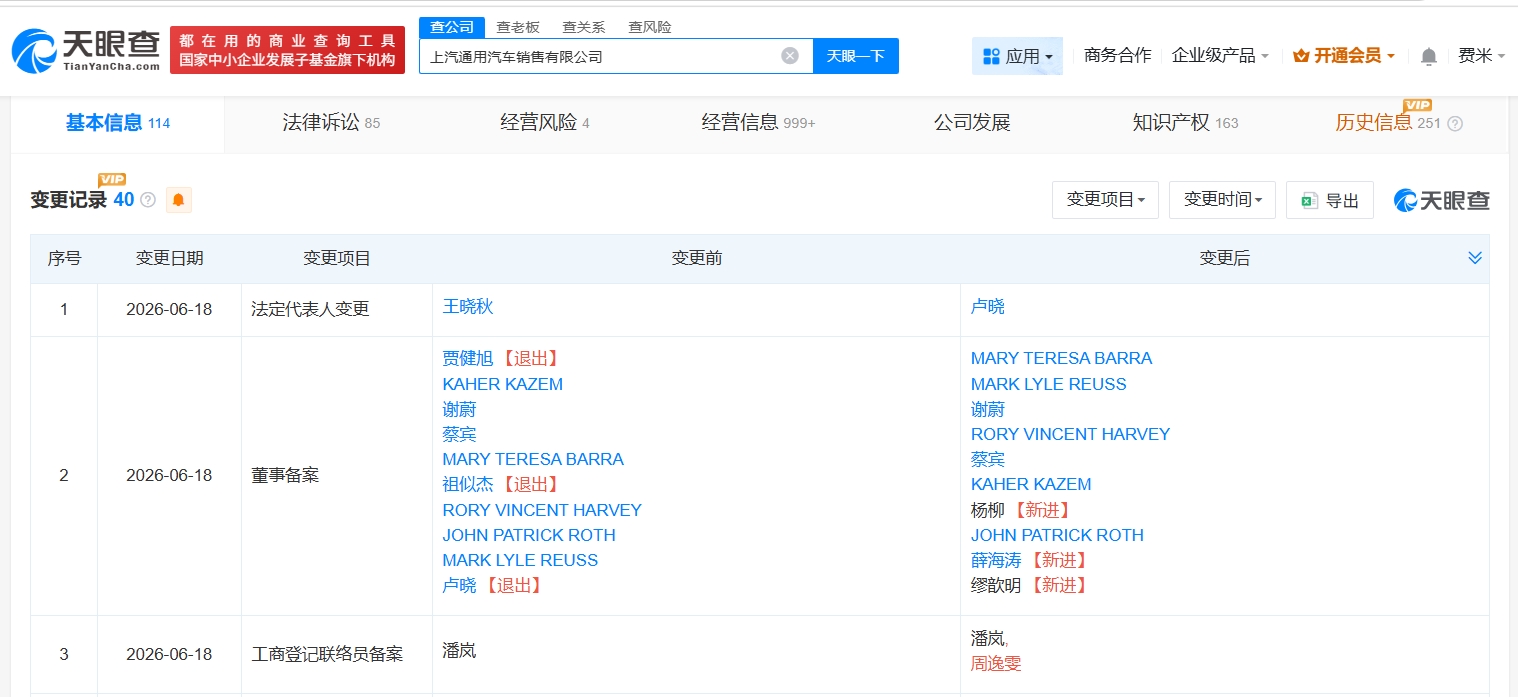The image size is (1518, 697).
Task: Click 杨柳 marked 新进
Action: pos(987,510)
